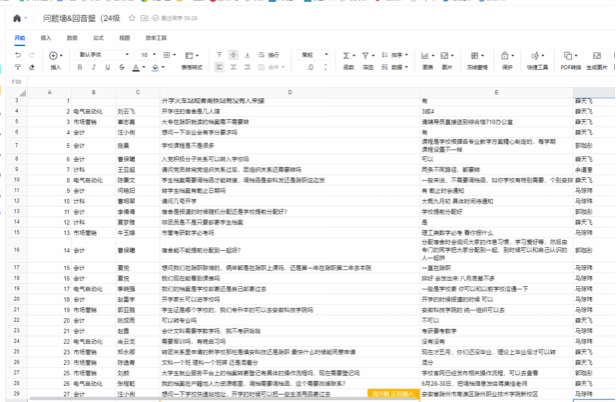The image size is (616, 402).
Task: Click the F30 cell name box
Action: [17, 81]
